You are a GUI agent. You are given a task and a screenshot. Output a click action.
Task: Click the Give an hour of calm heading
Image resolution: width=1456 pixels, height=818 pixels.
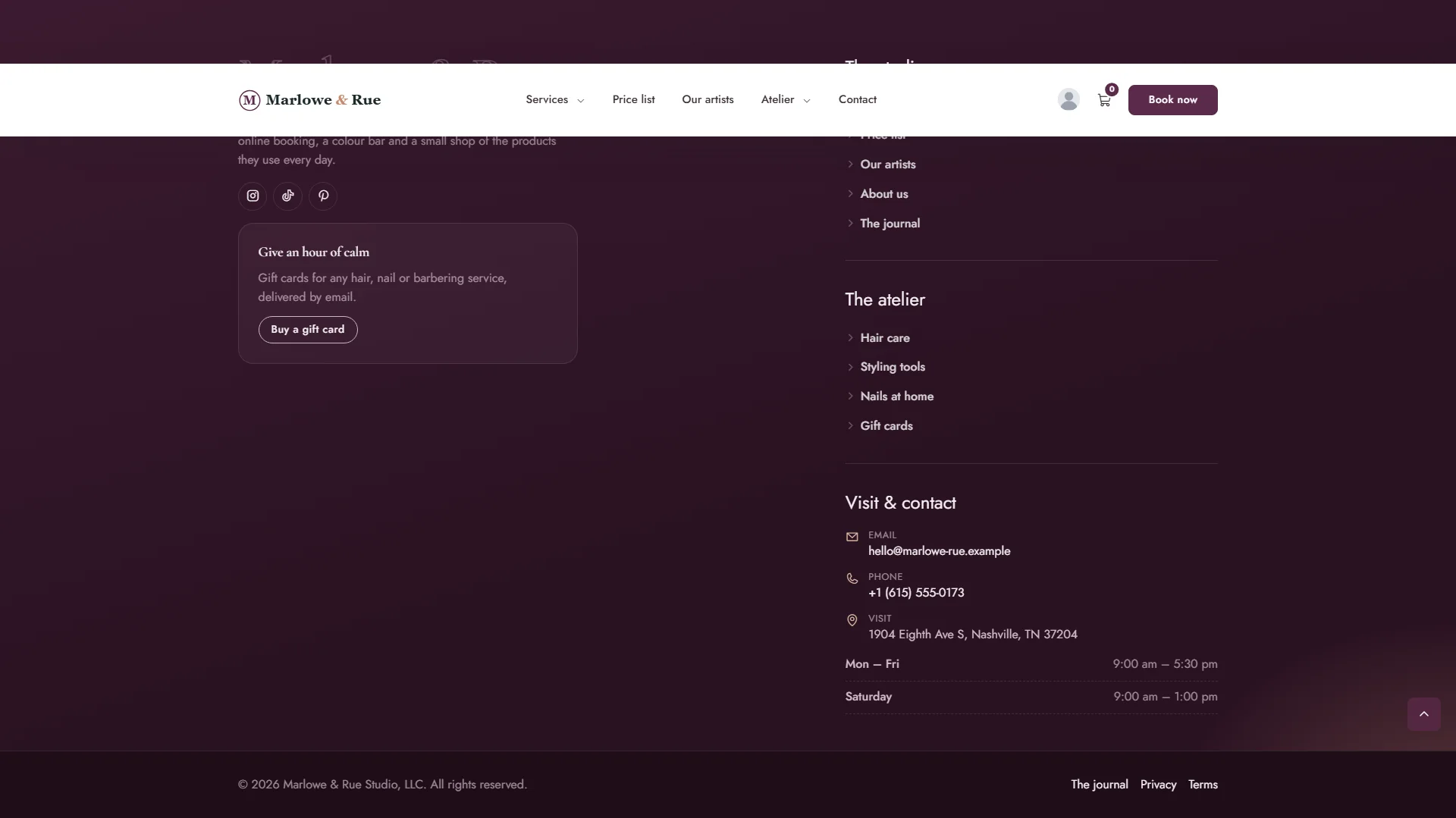tap(313, 252)
